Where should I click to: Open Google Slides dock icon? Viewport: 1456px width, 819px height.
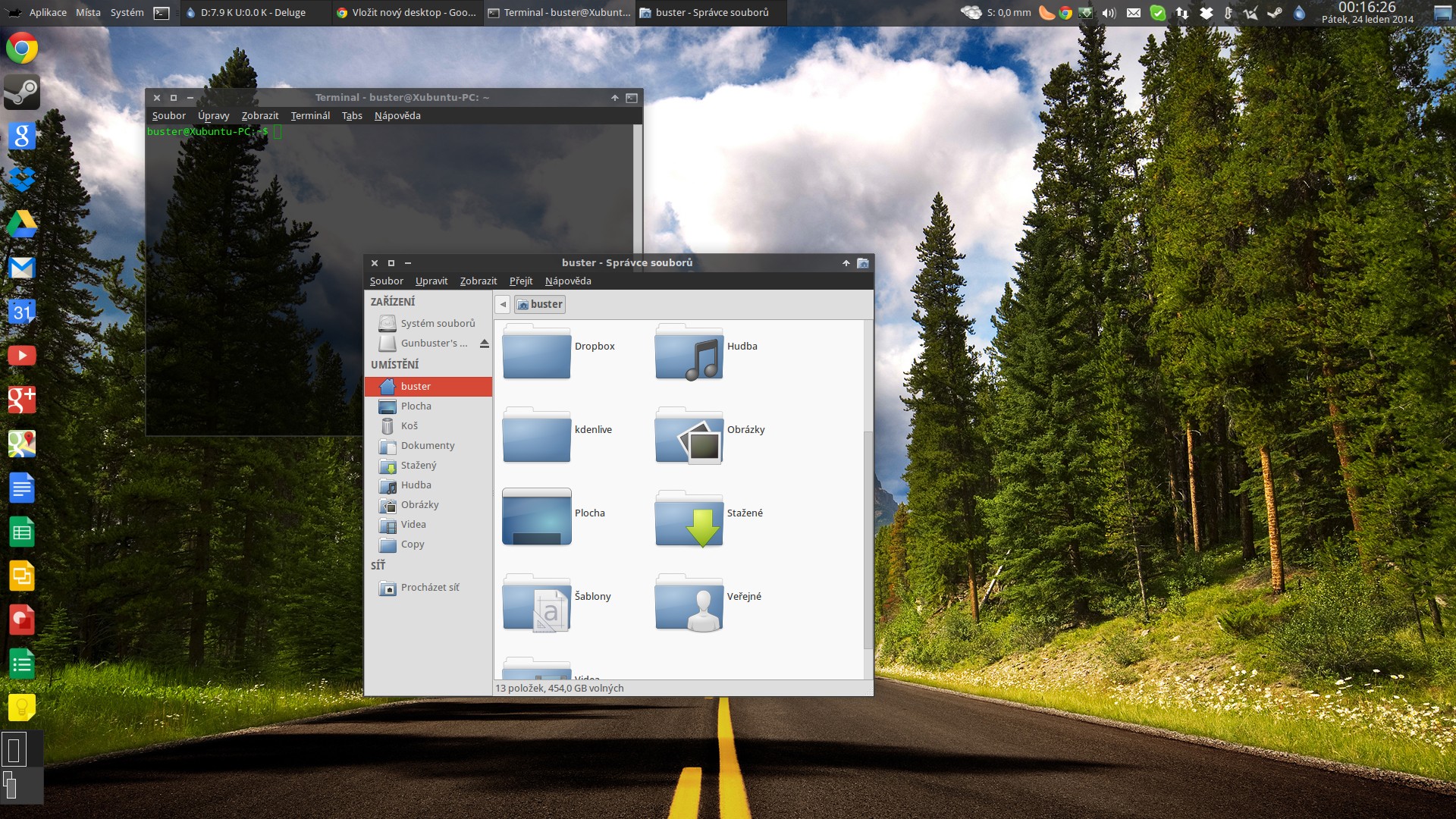tap(22, 576)
